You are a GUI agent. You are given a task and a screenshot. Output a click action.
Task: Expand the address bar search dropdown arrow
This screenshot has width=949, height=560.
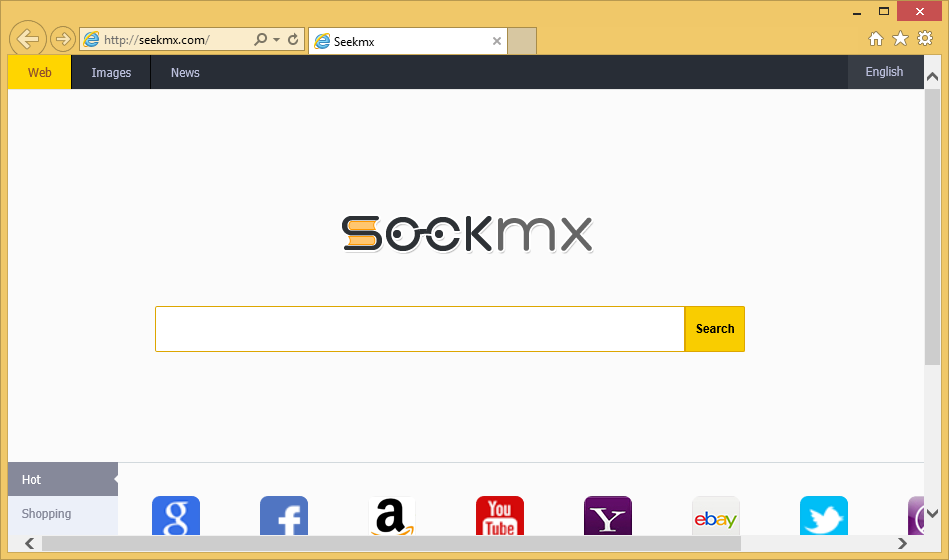point(276,40)
